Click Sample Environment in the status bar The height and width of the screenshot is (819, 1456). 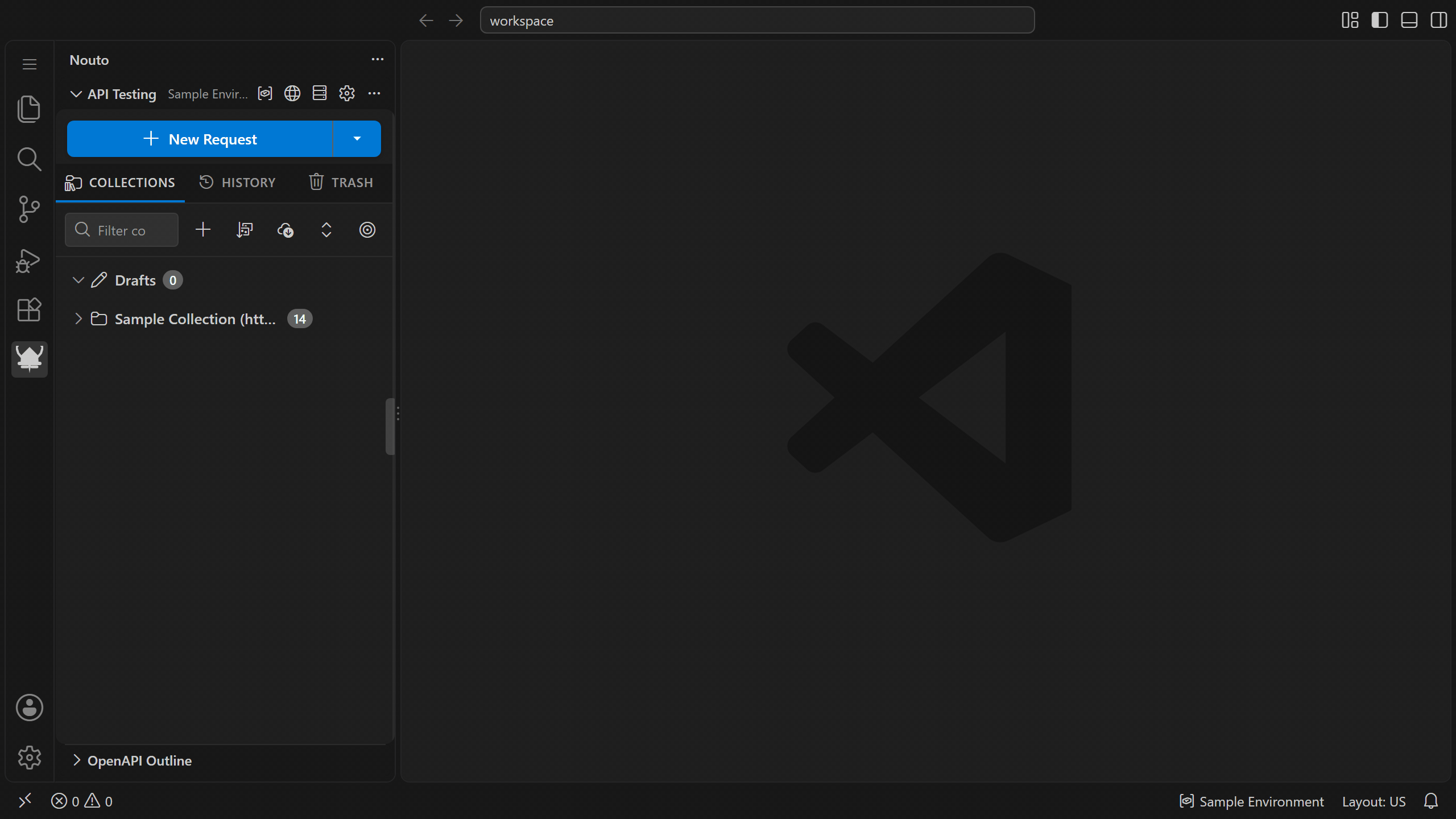[x=1252, y=801]
